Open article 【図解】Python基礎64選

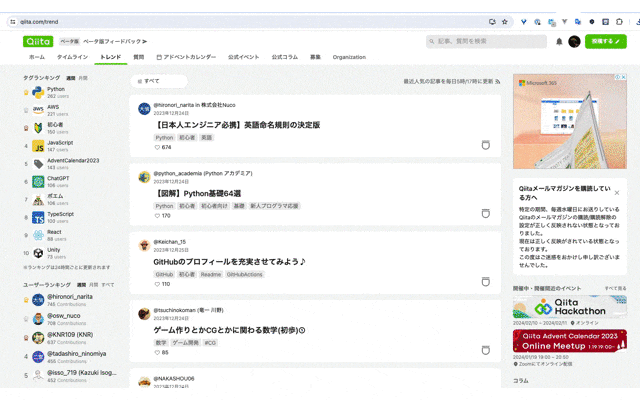[x=197, y=193]
